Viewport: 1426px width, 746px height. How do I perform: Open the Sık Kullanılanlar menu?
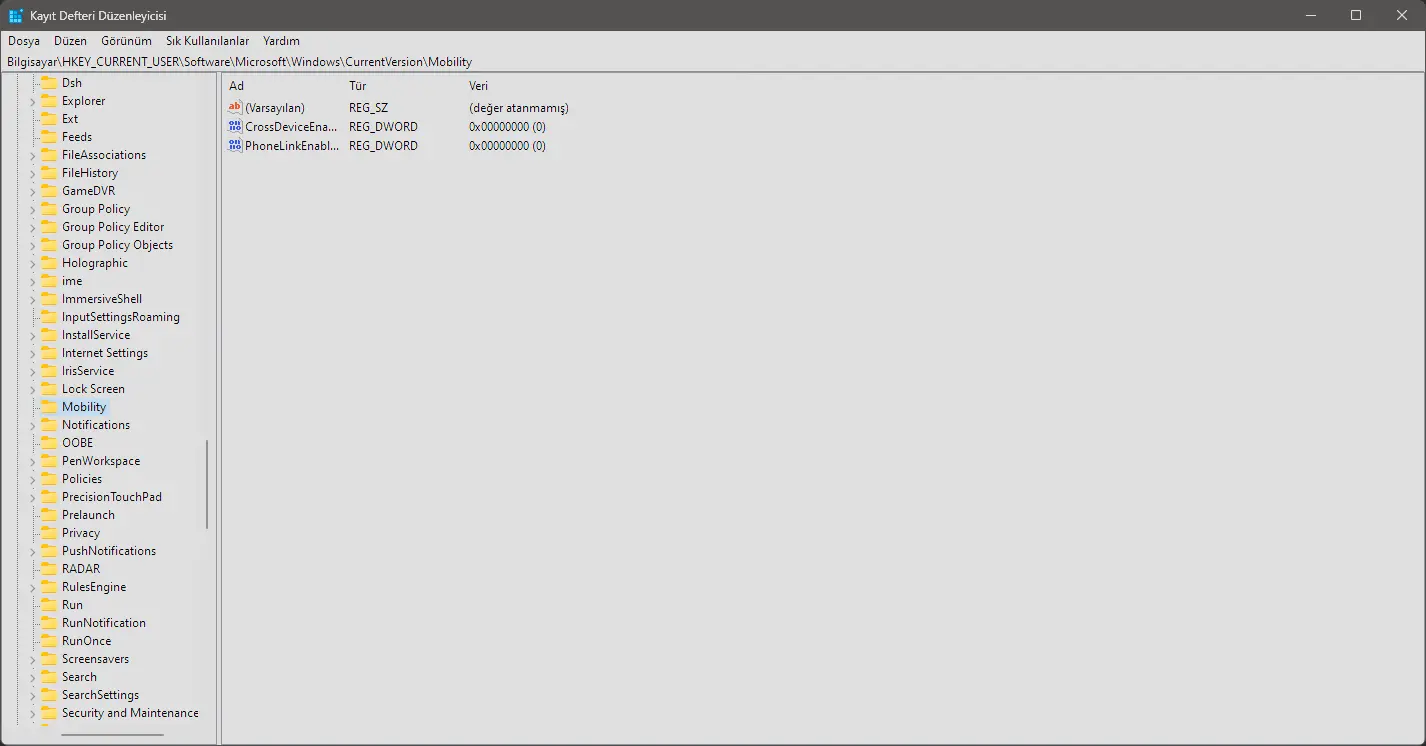(x=207, y=41)
